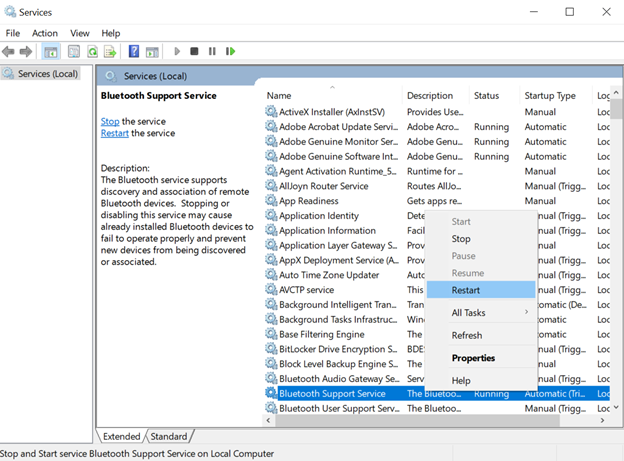Expand the All Tasks submenu arrow
This screenshot has width=624, height=461.
coord(526,312)
